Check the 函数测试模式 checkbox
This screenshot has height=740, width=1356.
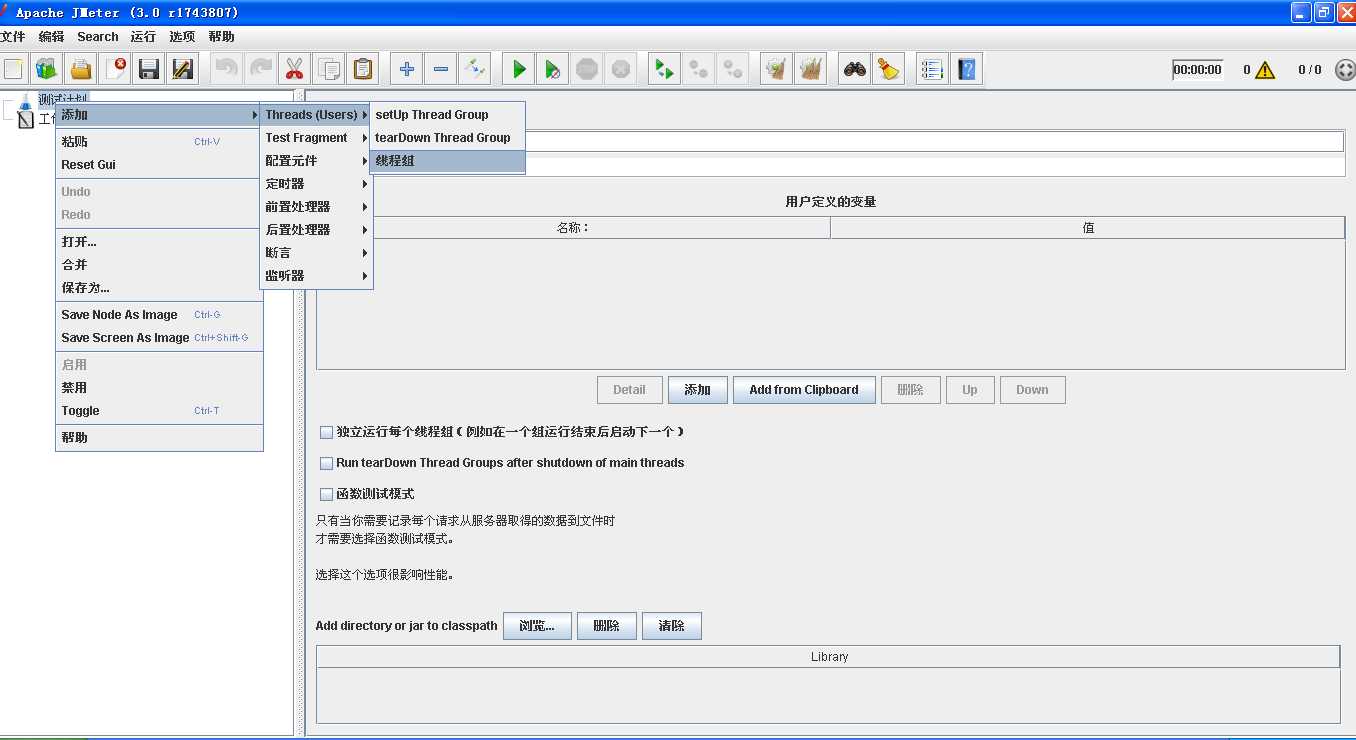pyautogui.click(x=326, y=494)
